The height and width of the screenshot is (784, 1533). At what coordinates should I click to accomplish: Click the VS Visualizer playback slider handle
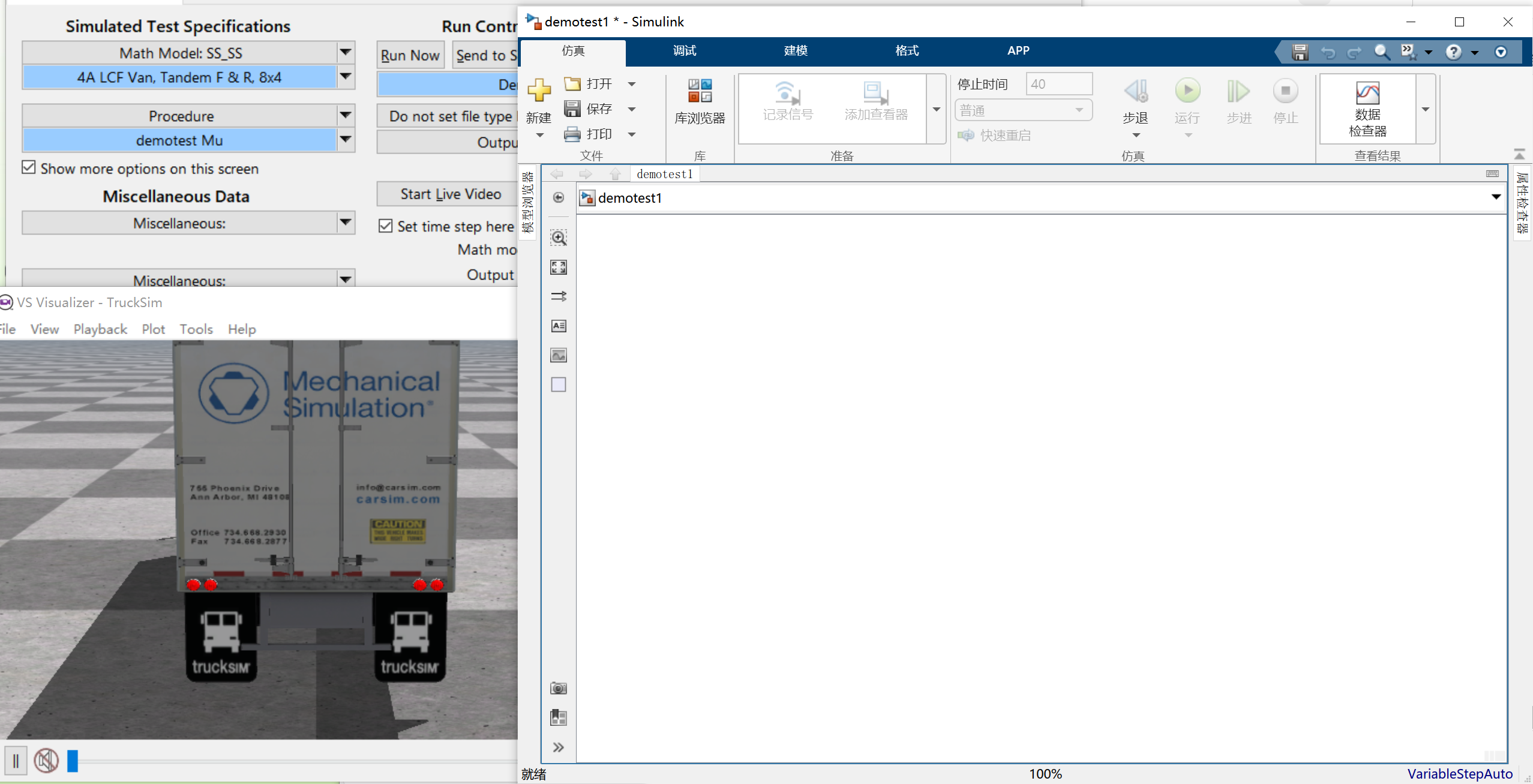tap(73, 761)
